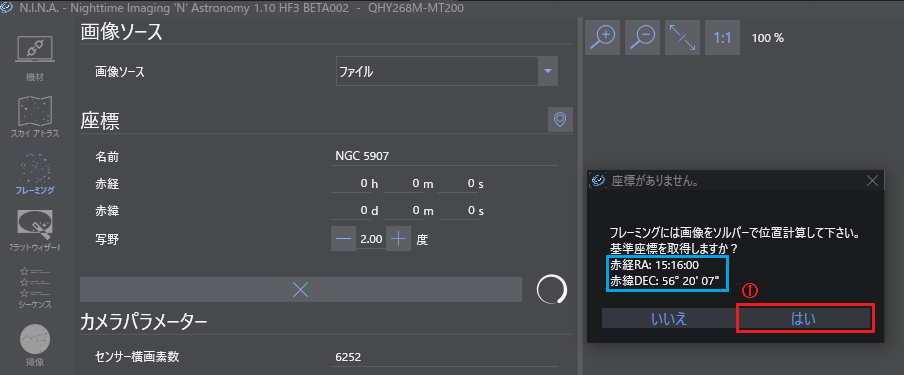Click the coordinates location pin icon
The width and height of the screenshot is (904, 375).
pyautogui.click(x=560, y=119)
